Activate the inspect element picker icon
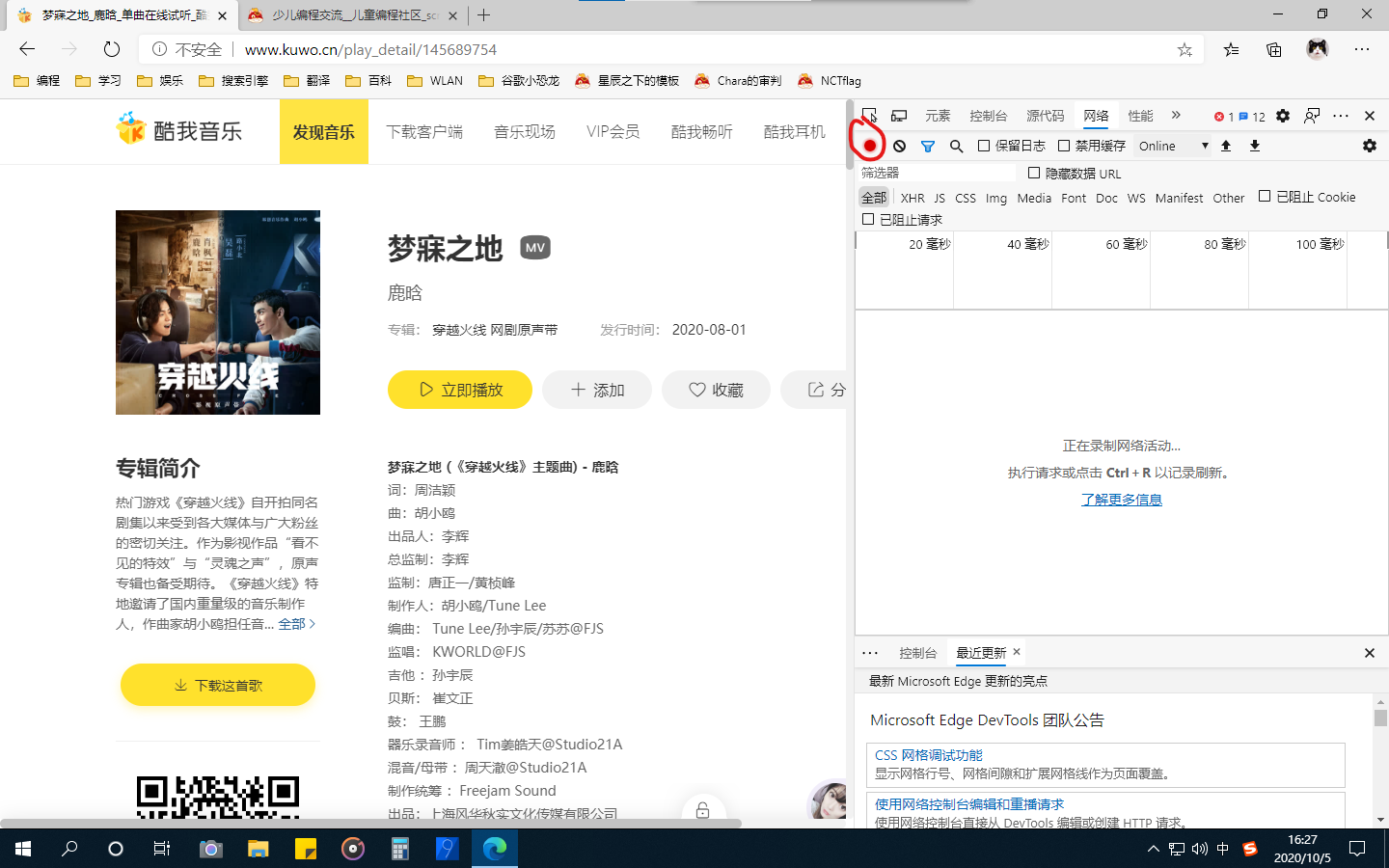This screenshot has width=1389, height=868. 869,116
